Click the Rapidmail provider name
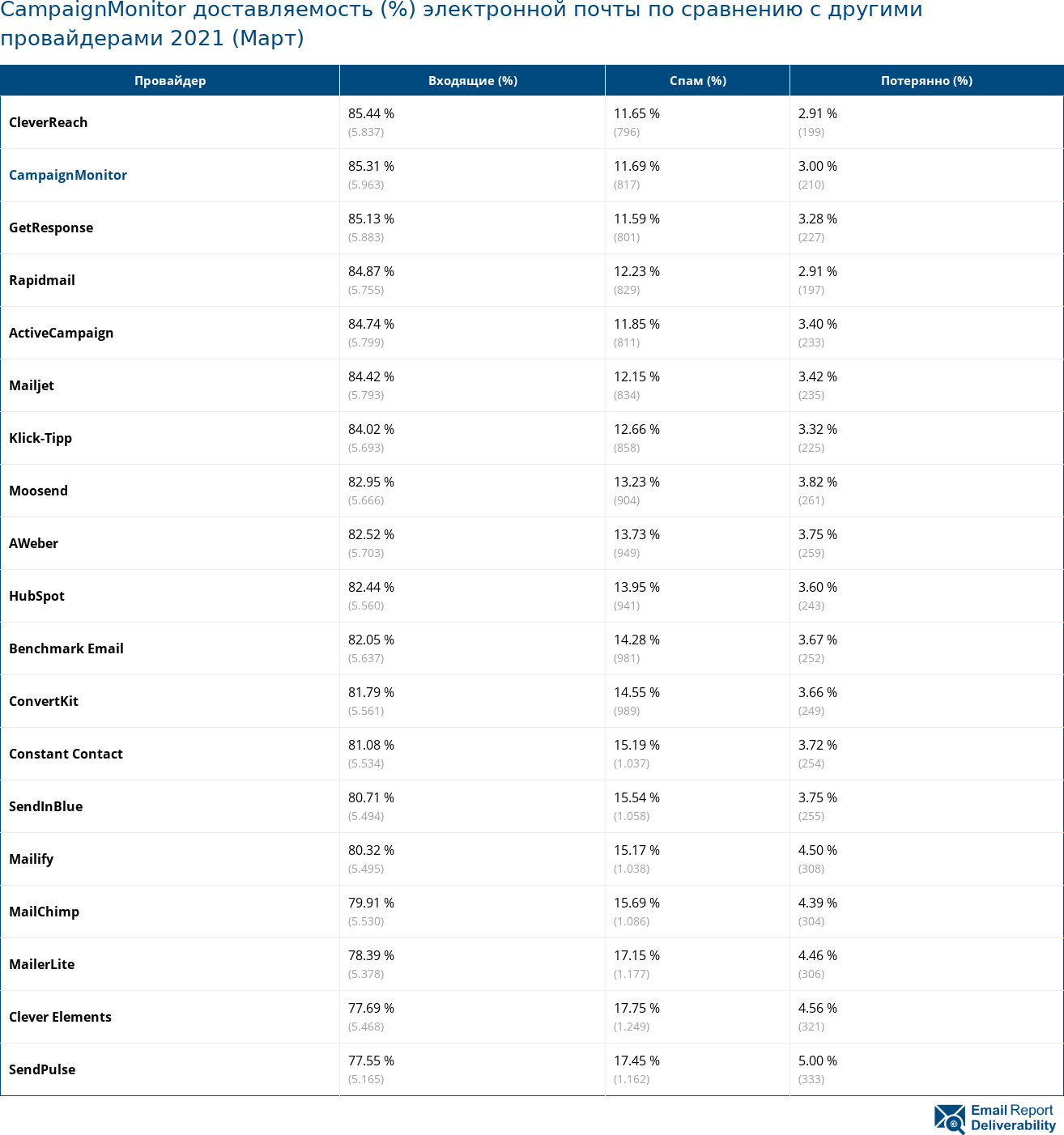 click(42, 280)
